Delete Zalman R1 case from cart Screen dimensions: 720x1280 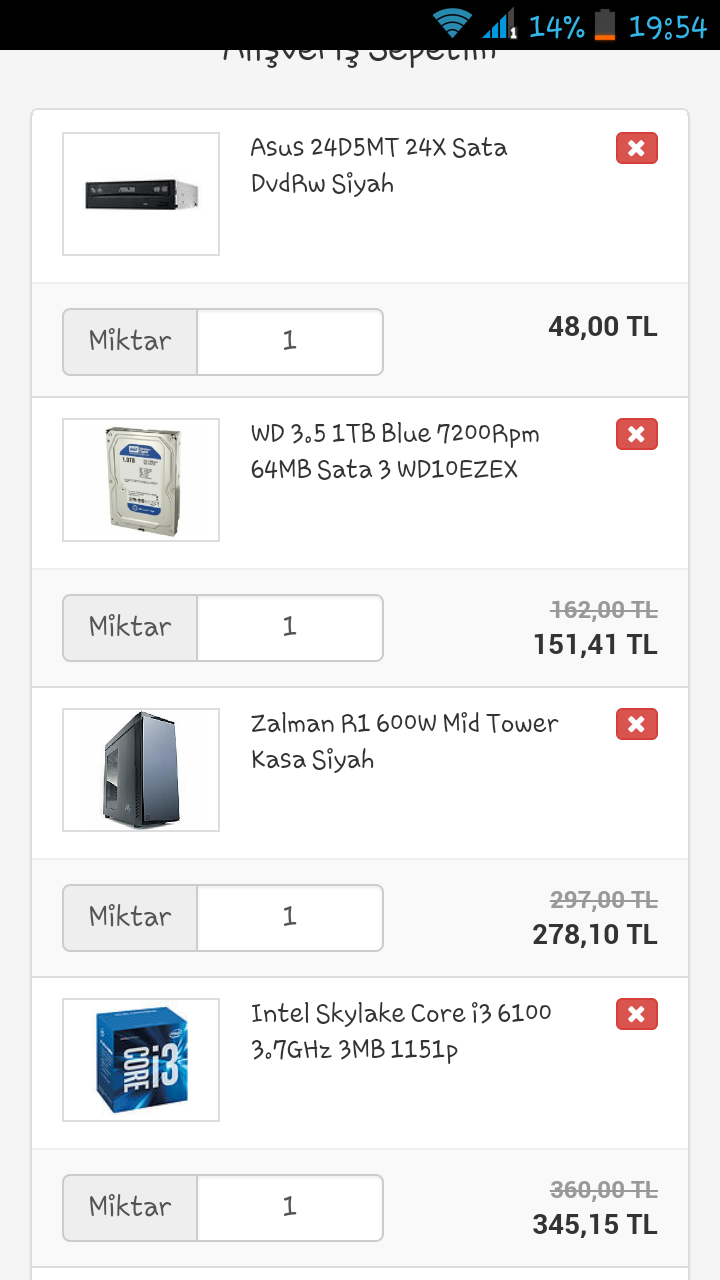637,724
